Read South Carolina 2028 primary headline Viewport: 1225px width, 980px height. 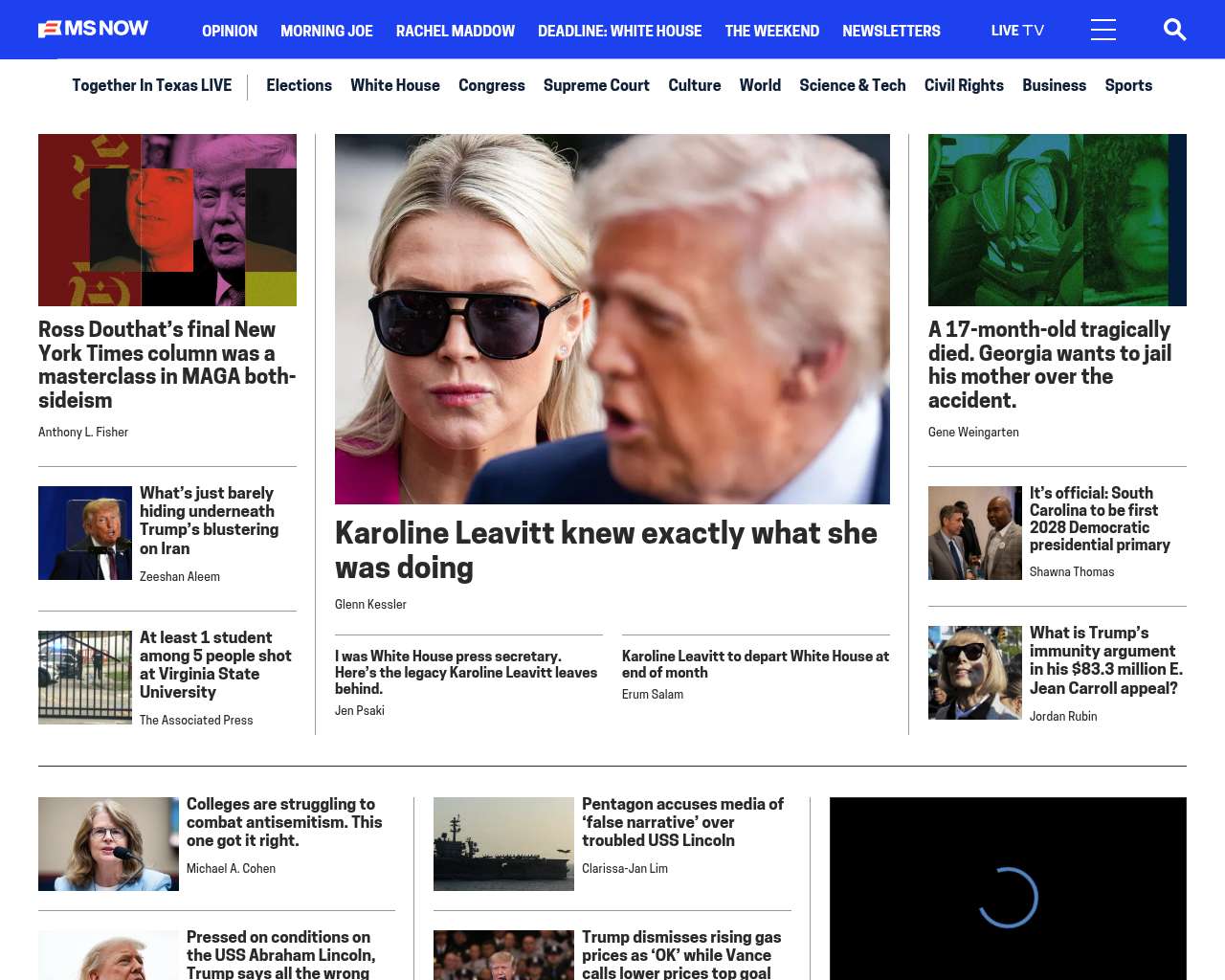coord(1101,519)
